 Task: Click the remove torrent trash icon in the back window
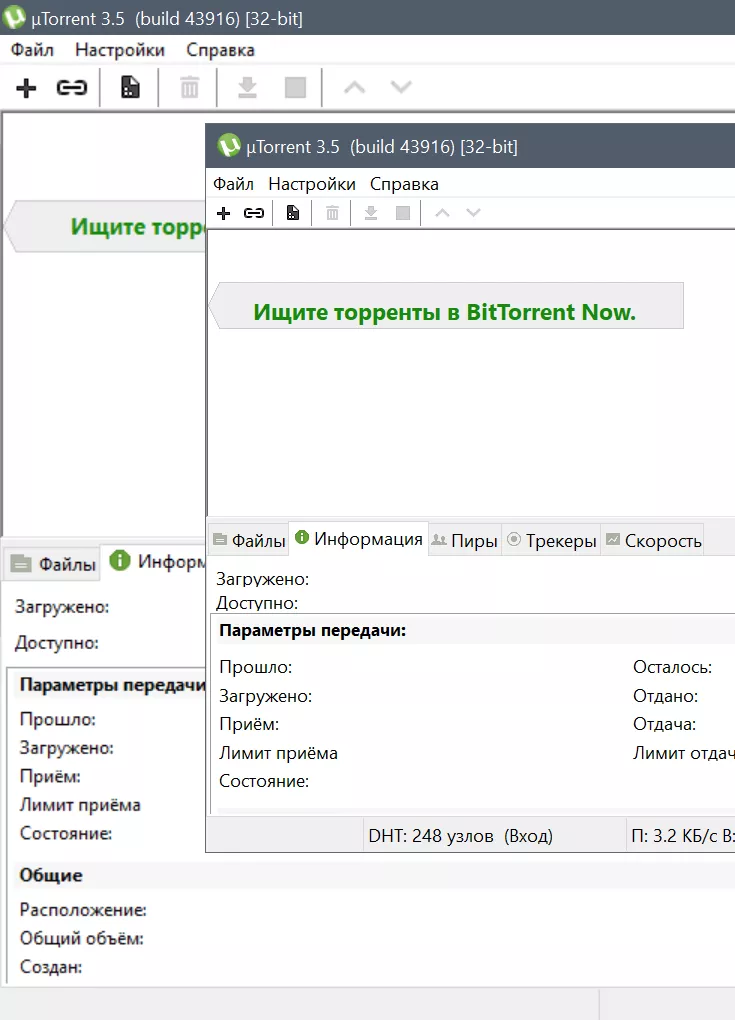click(189, 87)
